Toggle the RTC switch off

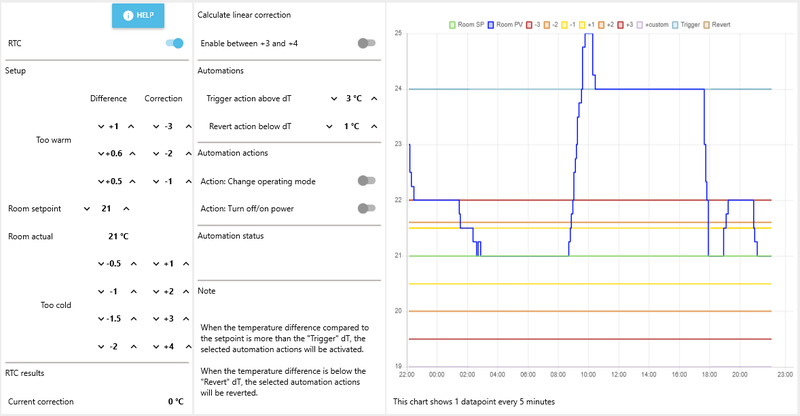tap(174, 43)
